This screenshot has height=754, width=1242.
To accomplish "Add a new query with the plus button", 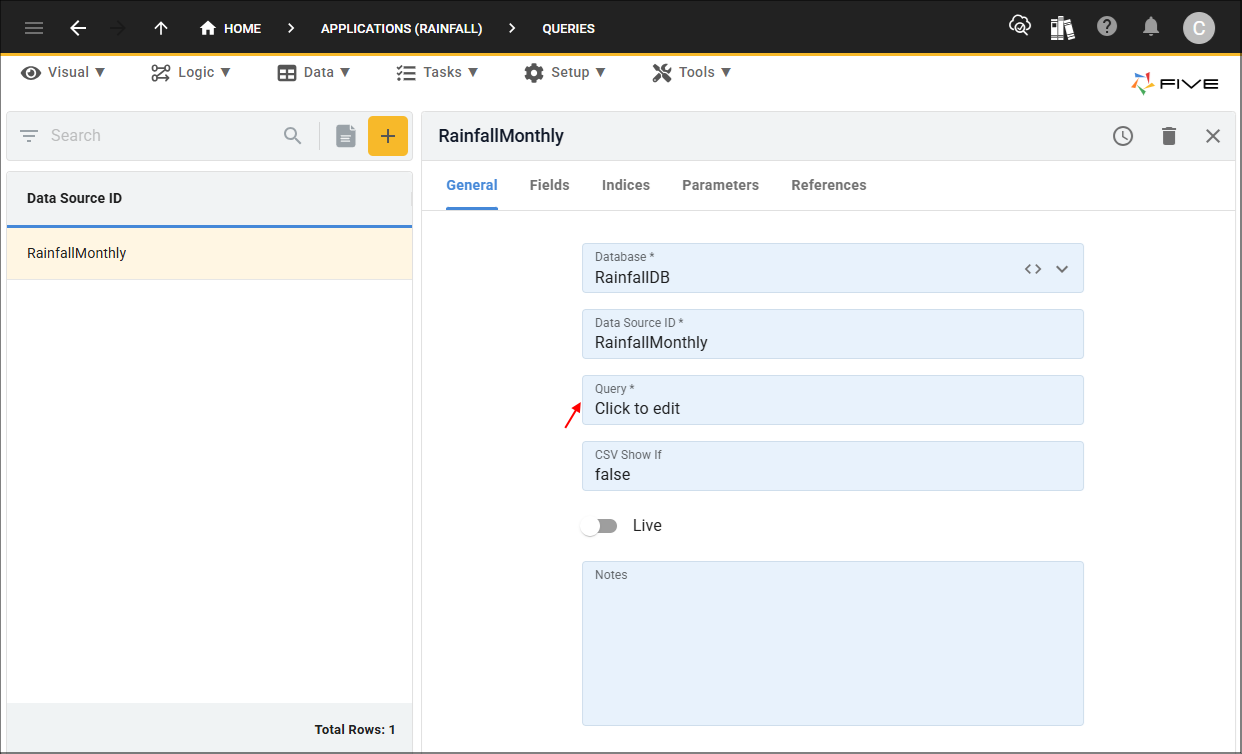I will point(388,135).
